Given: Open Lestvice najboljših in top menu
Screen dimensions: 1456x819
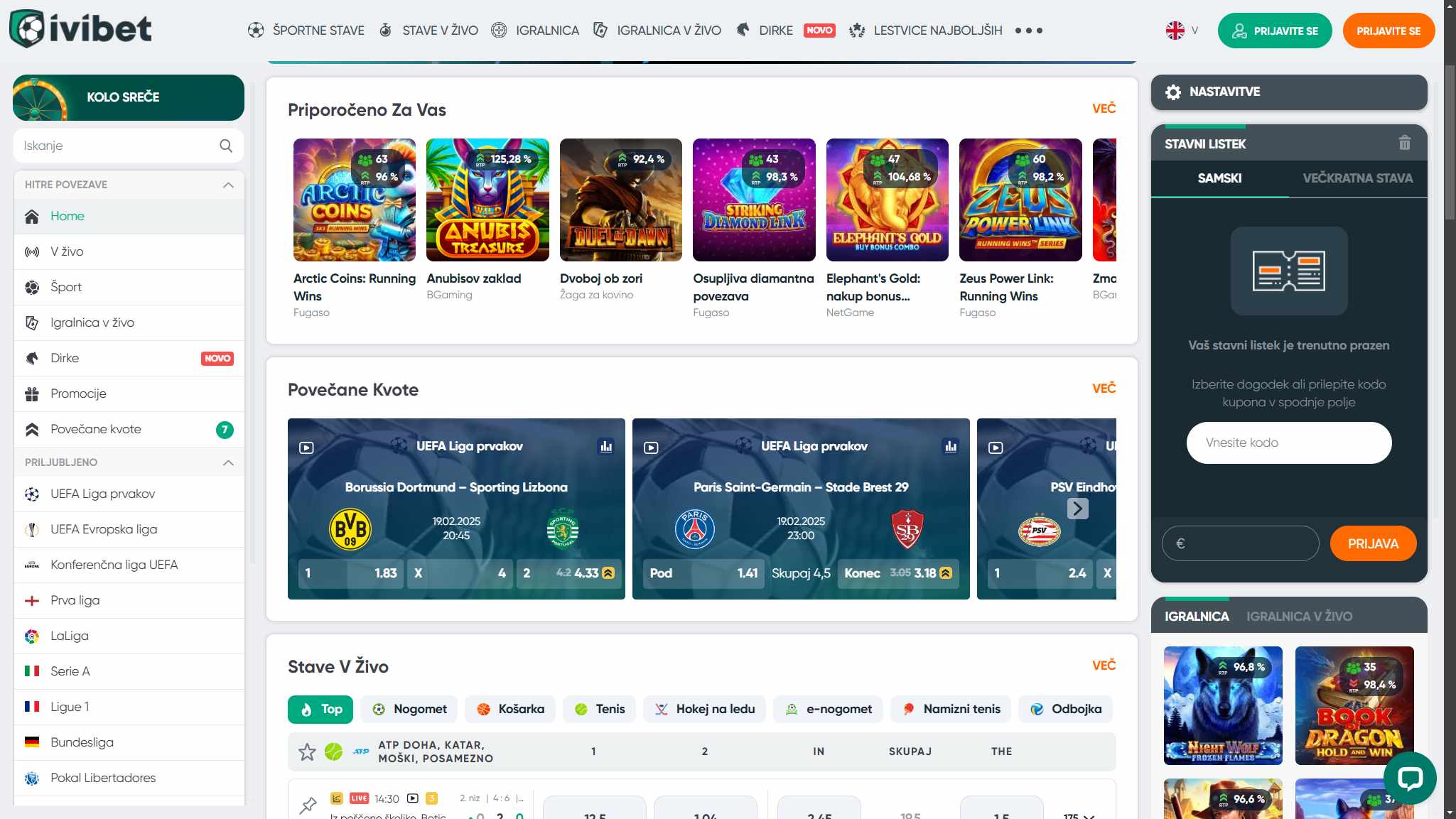Looking at the screenshot, I should click(x=926, y=31).
